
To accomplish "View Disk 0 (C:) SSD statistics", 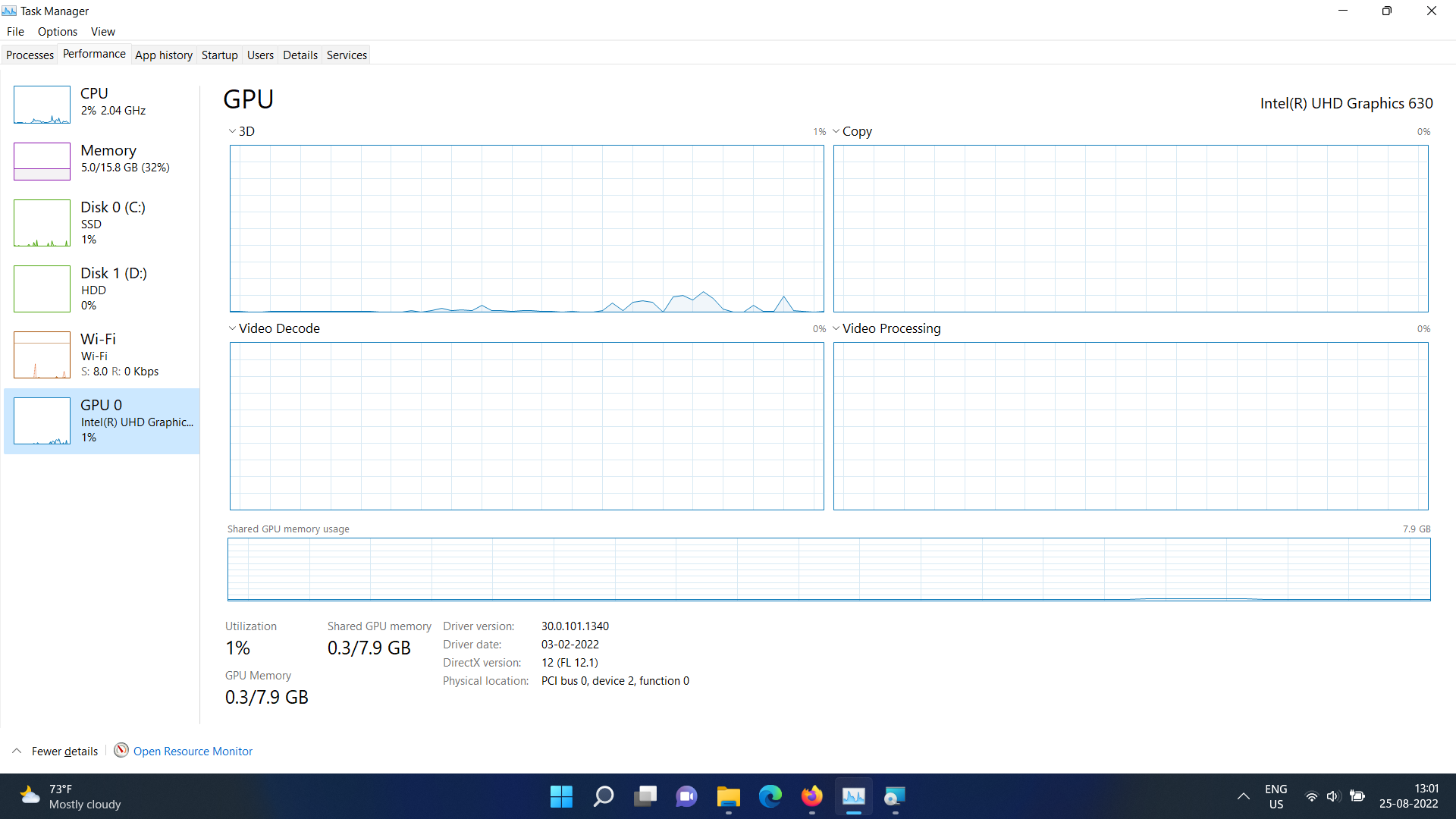I will 101,223.
